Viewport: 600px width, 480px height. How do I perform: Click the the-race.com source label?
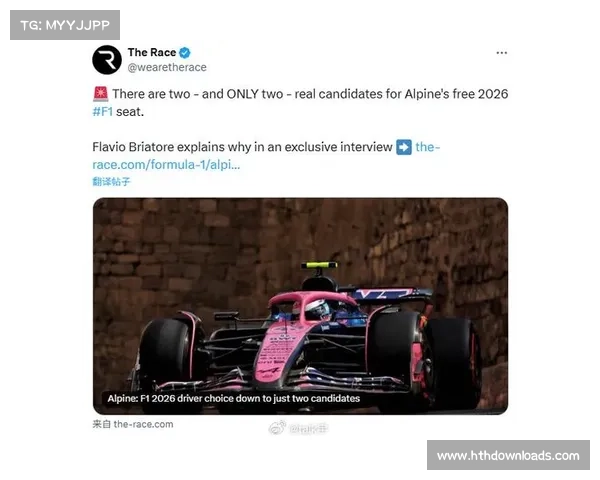[133, 424]
